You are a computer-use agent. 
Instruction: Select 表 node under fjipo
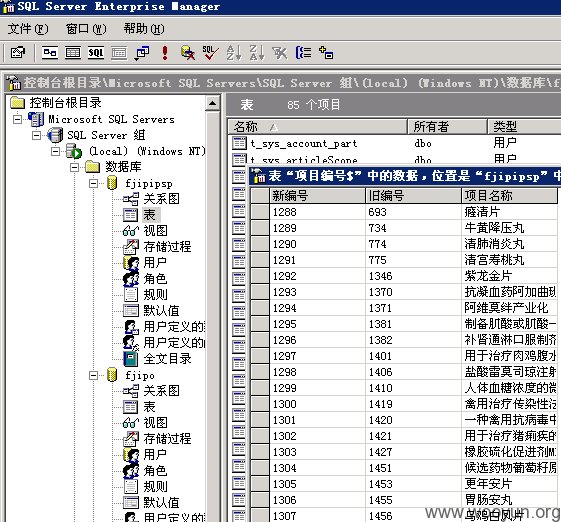[x=150, y=406]
